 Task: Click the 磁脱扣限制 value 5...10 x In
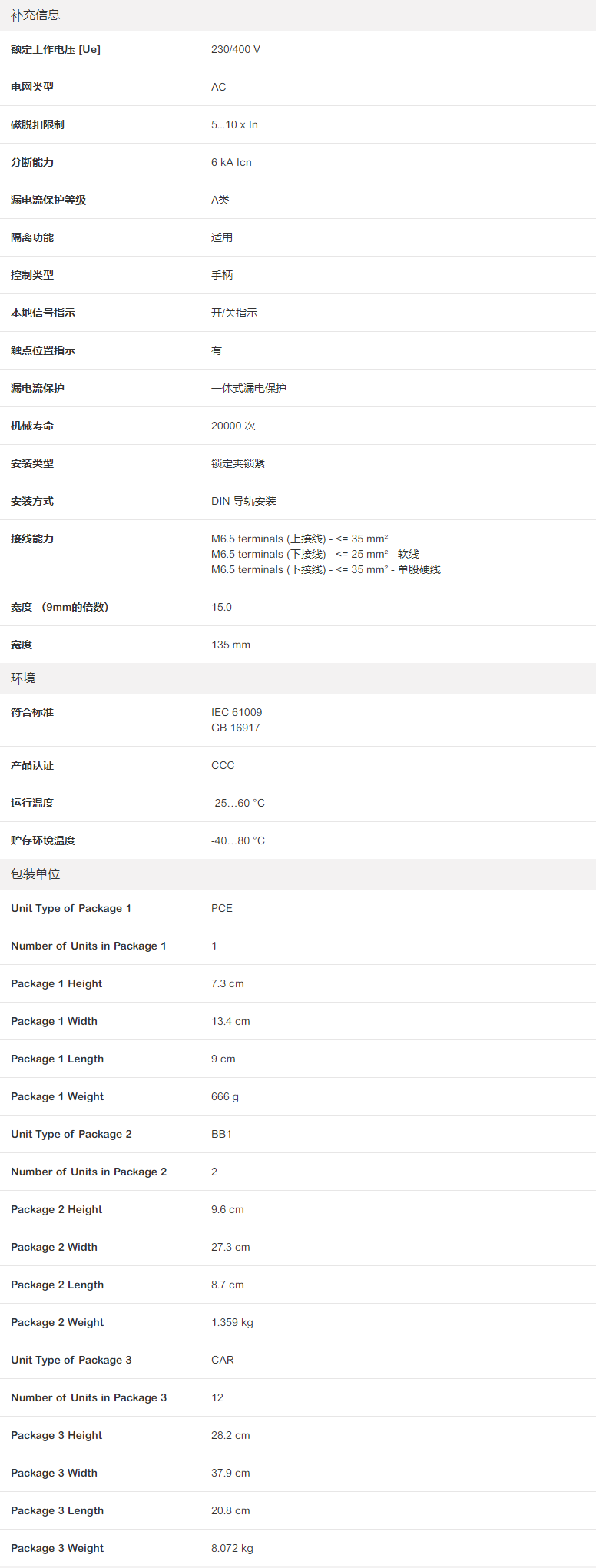coord(234,124)
